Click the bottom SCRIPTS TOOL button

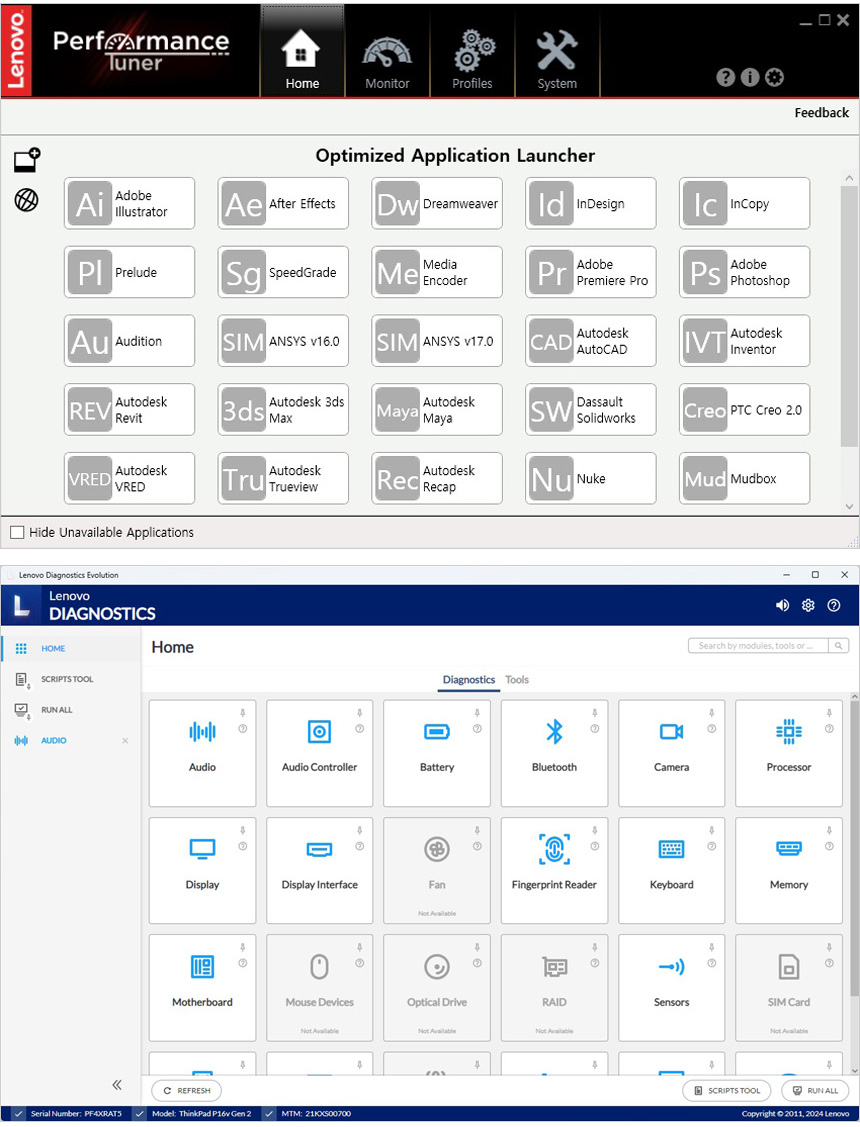[726, 1090]
